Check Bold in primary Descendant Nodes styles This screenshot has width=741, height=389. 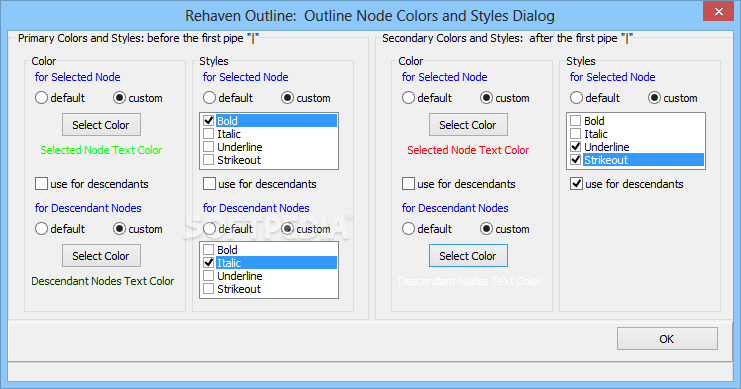click(x=208, y=250)
